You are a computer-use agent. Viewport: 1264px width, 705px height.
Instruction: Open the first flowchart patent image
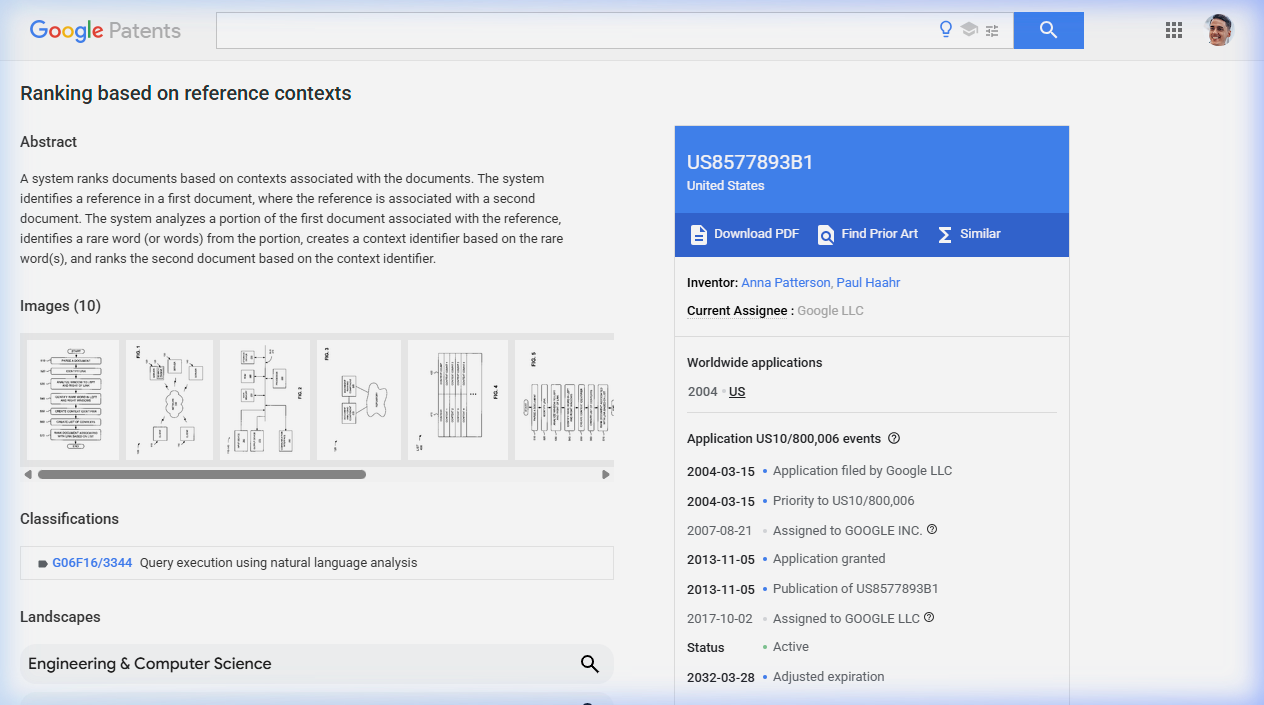point(73,400)
